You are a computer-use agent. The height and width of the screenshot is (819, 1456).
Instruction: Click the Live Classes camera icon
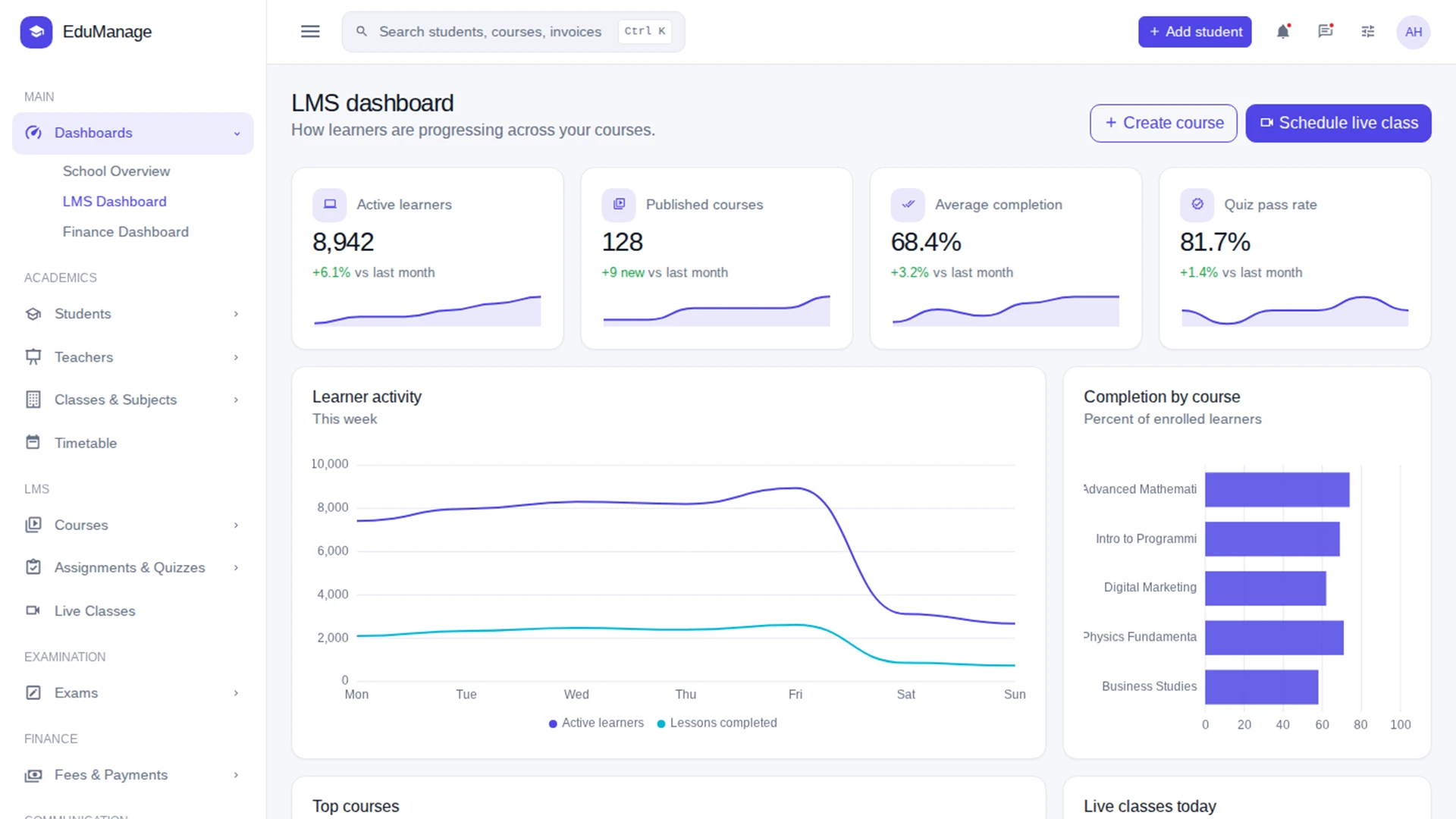(33, 610)
